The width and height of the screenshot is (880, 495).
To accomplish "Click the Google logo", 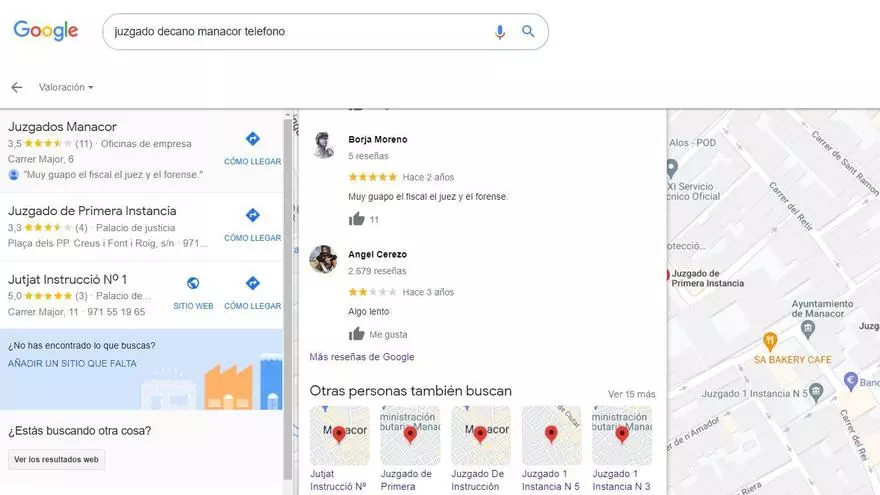I will [x=46, y=31].
